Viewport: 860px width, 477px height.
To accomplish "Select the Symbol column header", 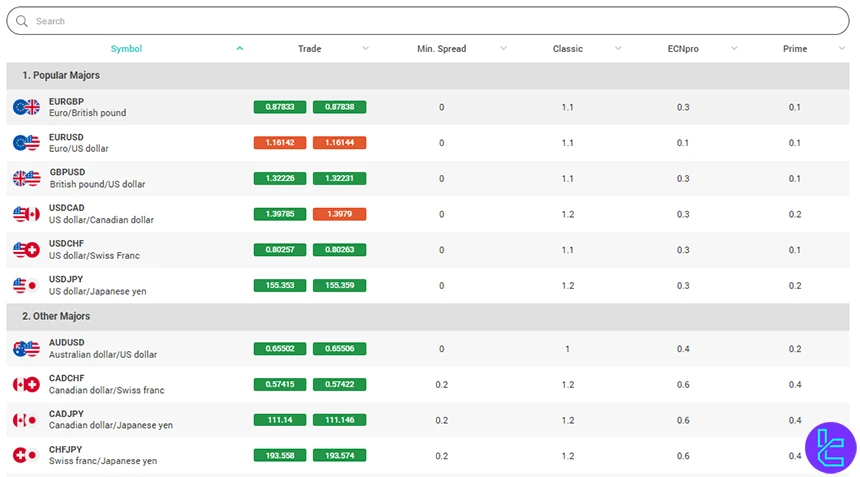I will (x=126, y=49).
